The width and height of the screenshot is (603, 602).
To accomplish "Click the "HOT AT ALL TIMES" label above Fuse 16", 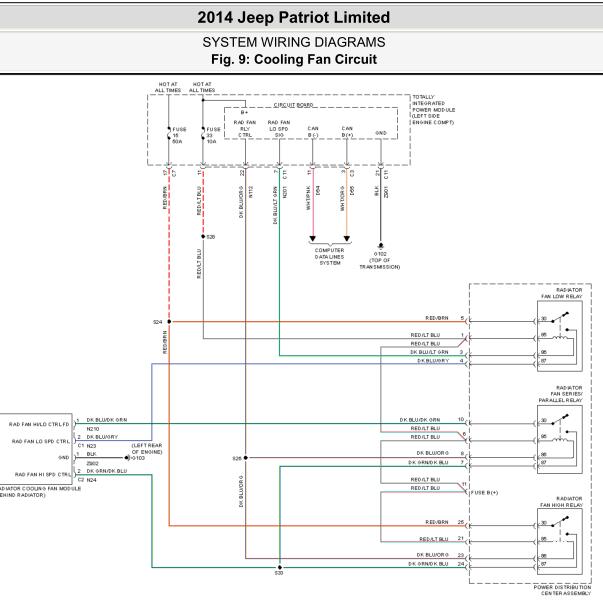I will coord(168,87).
